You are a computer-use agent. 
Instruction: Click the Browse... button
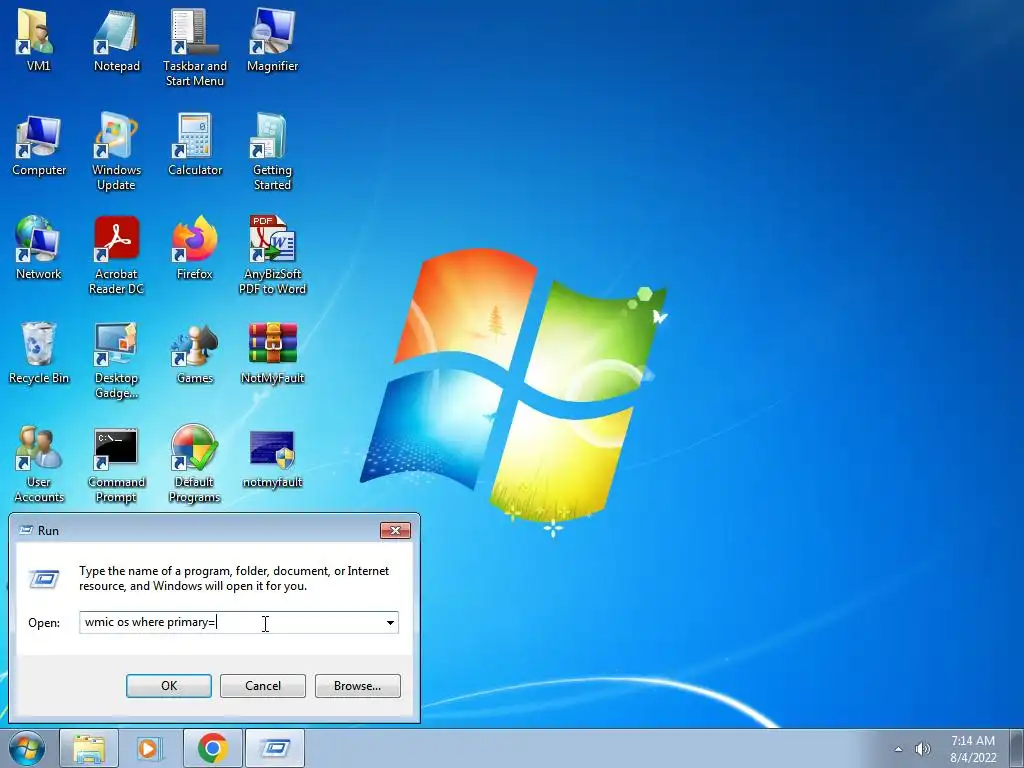tap(357, 686)
